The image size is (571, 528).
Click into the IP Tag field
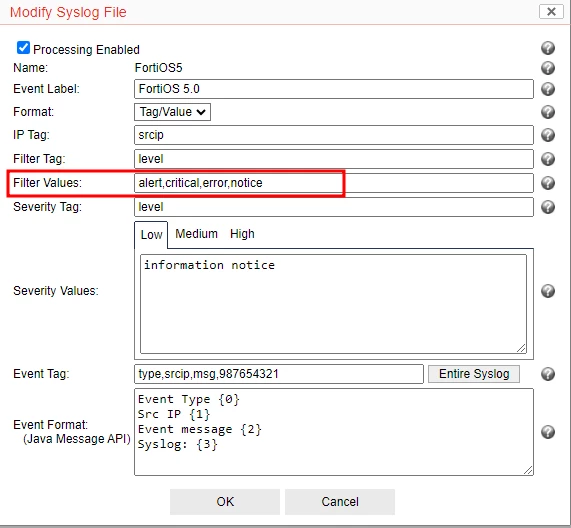point(334,135)
